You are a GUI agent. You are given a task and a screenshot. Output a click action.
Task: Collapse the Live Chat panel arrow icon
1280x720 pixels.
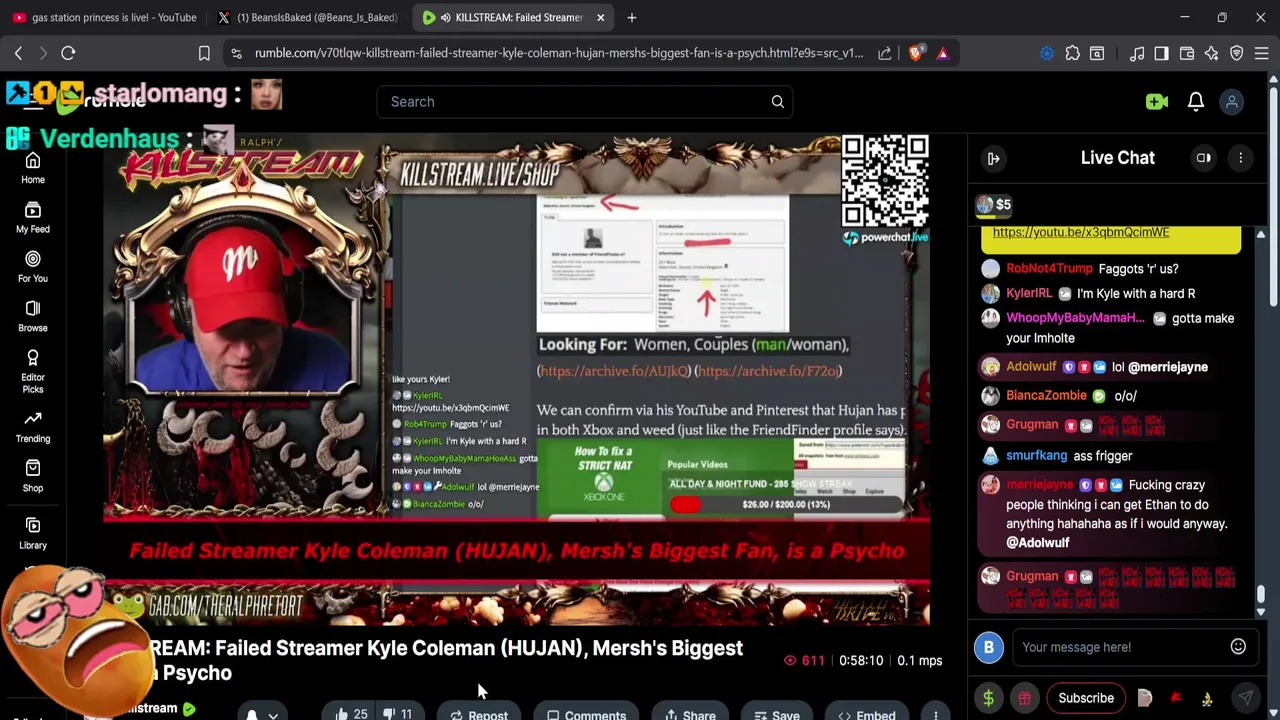pyautogui.click(x=993, y=158)
